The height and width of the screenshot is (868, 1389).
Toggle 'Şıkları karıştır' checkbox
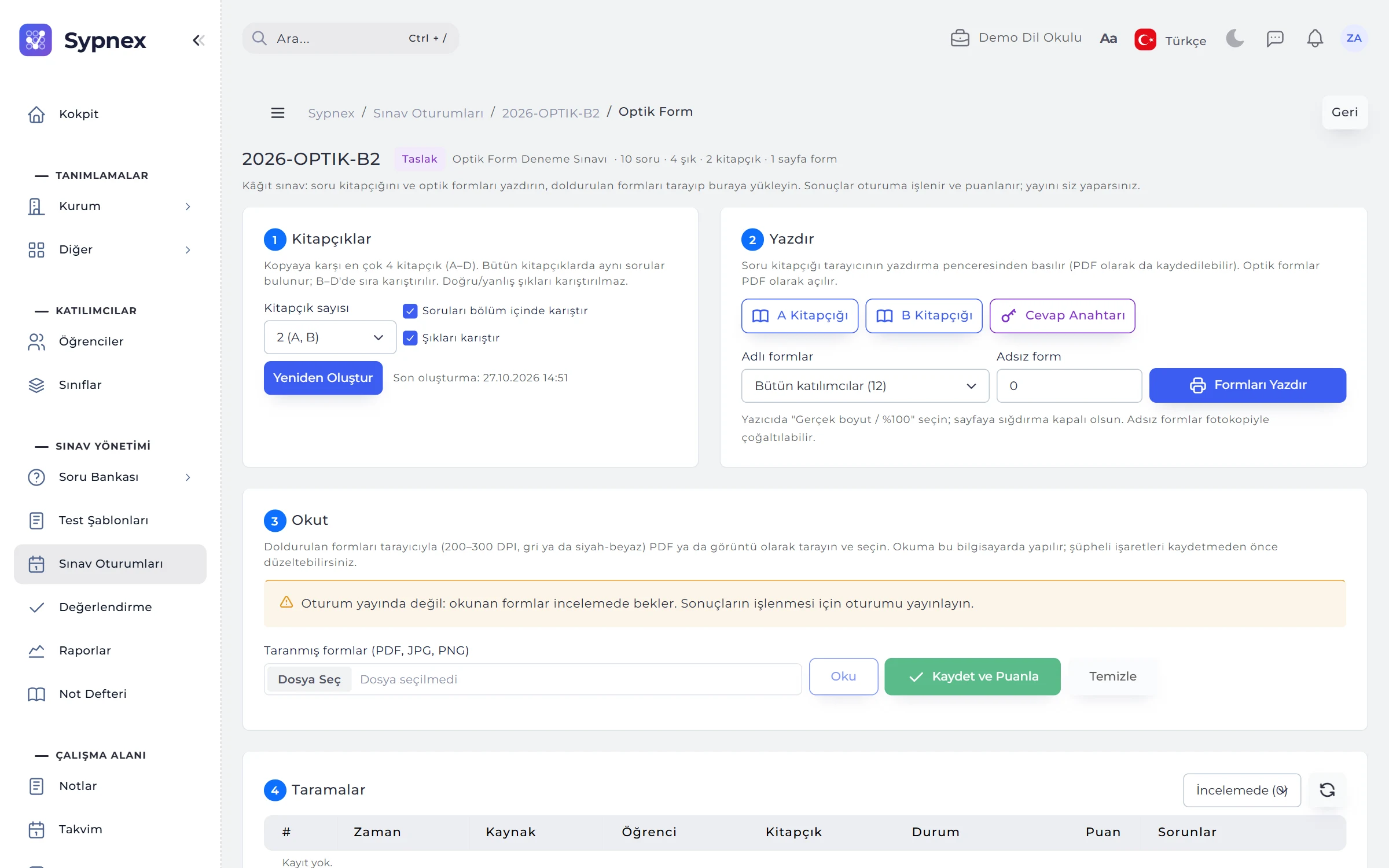(x=410, y=338)
